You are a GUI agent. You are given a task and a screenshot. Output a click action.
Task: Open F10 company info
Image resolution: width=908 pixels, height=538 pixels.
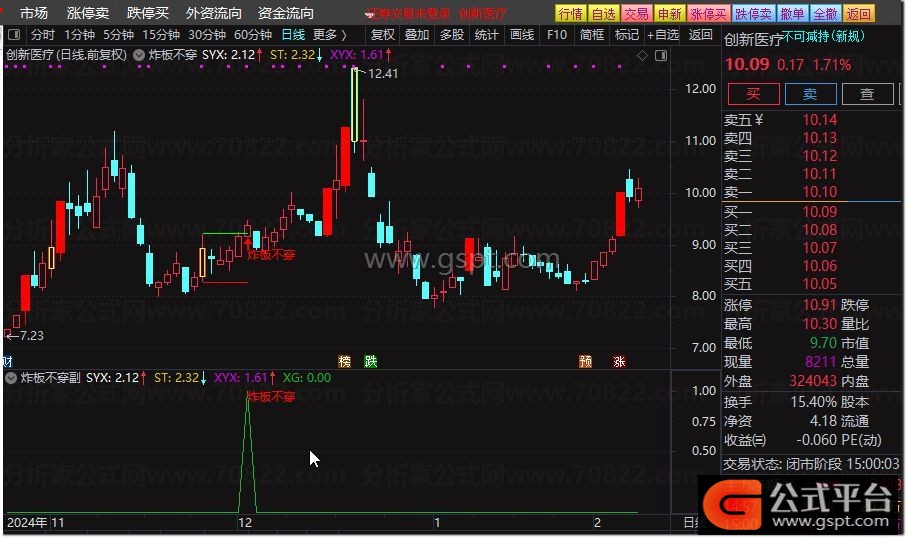point(557,35)
